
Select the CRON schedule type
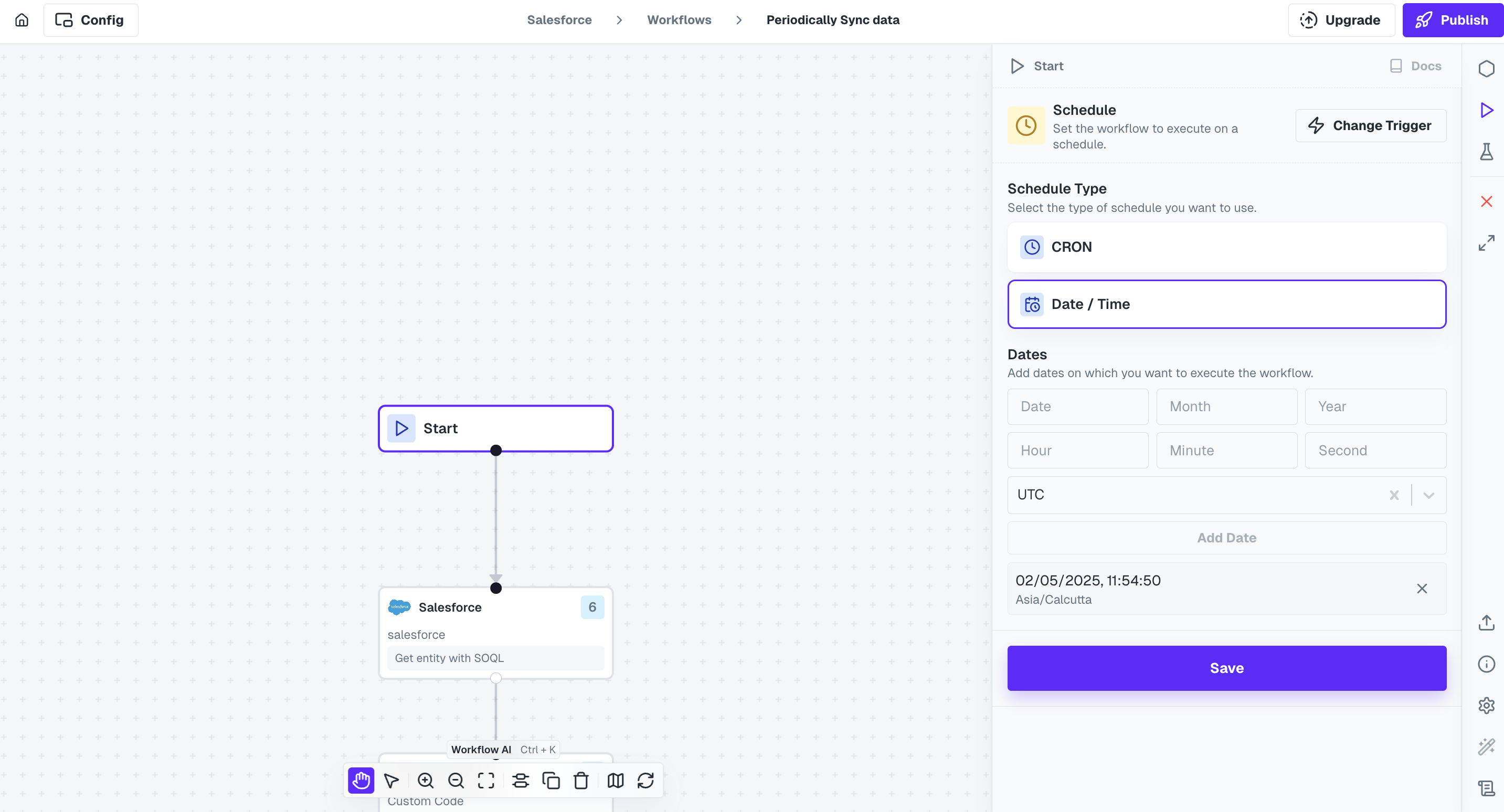pyautogui.click(x=1226, y=247)
